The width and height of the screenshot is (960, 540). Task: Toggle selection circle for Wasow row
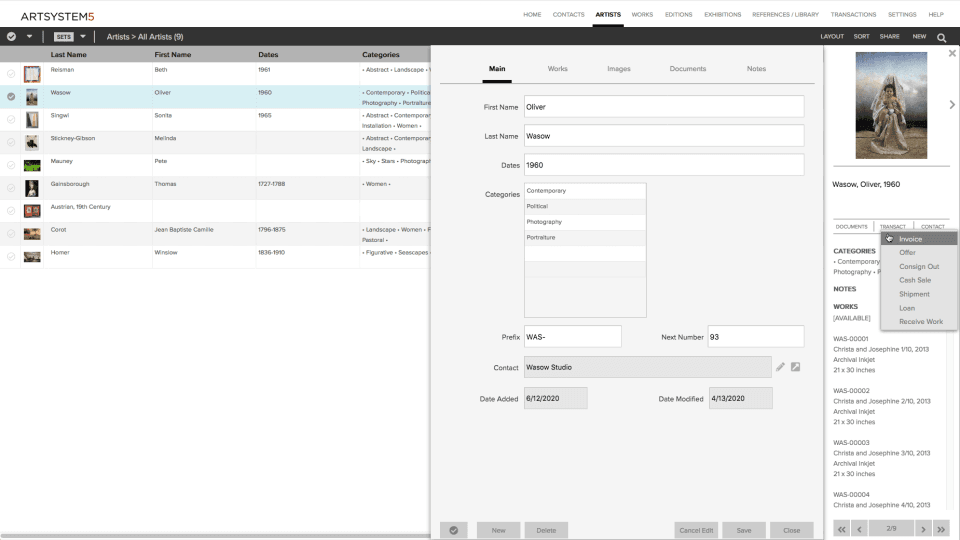pos(11,96)
